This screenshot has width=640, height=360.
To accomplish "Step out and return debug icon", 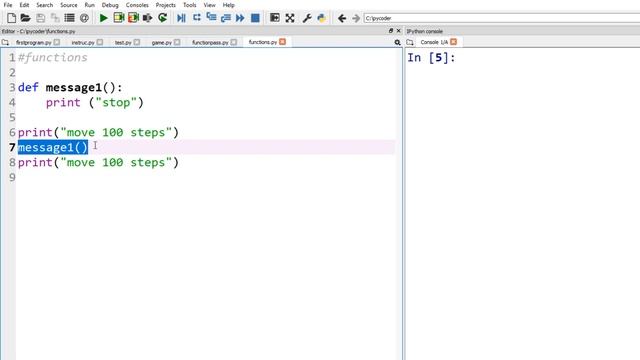I will click(225, 18).
